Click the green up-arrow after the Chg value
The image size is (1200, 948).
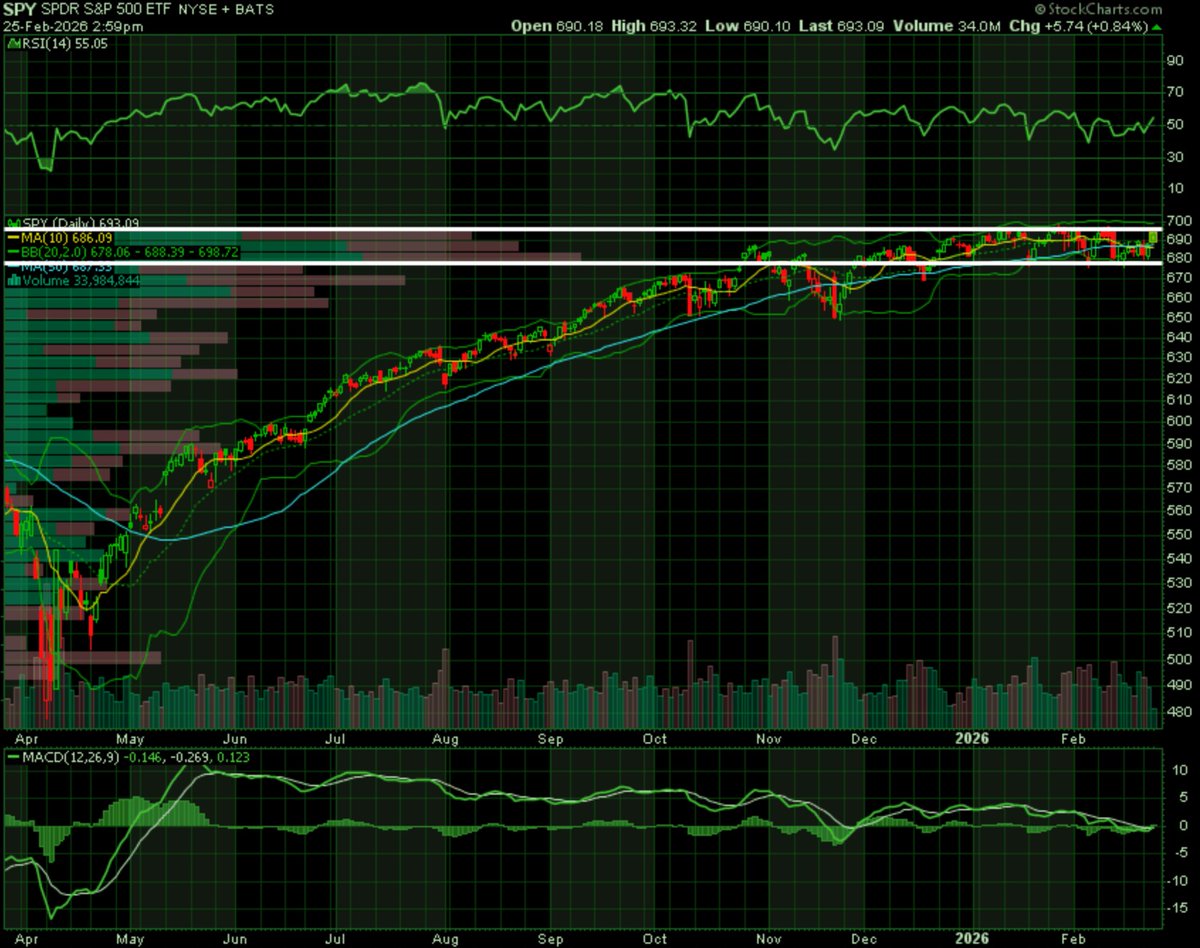coord(1157,27)
